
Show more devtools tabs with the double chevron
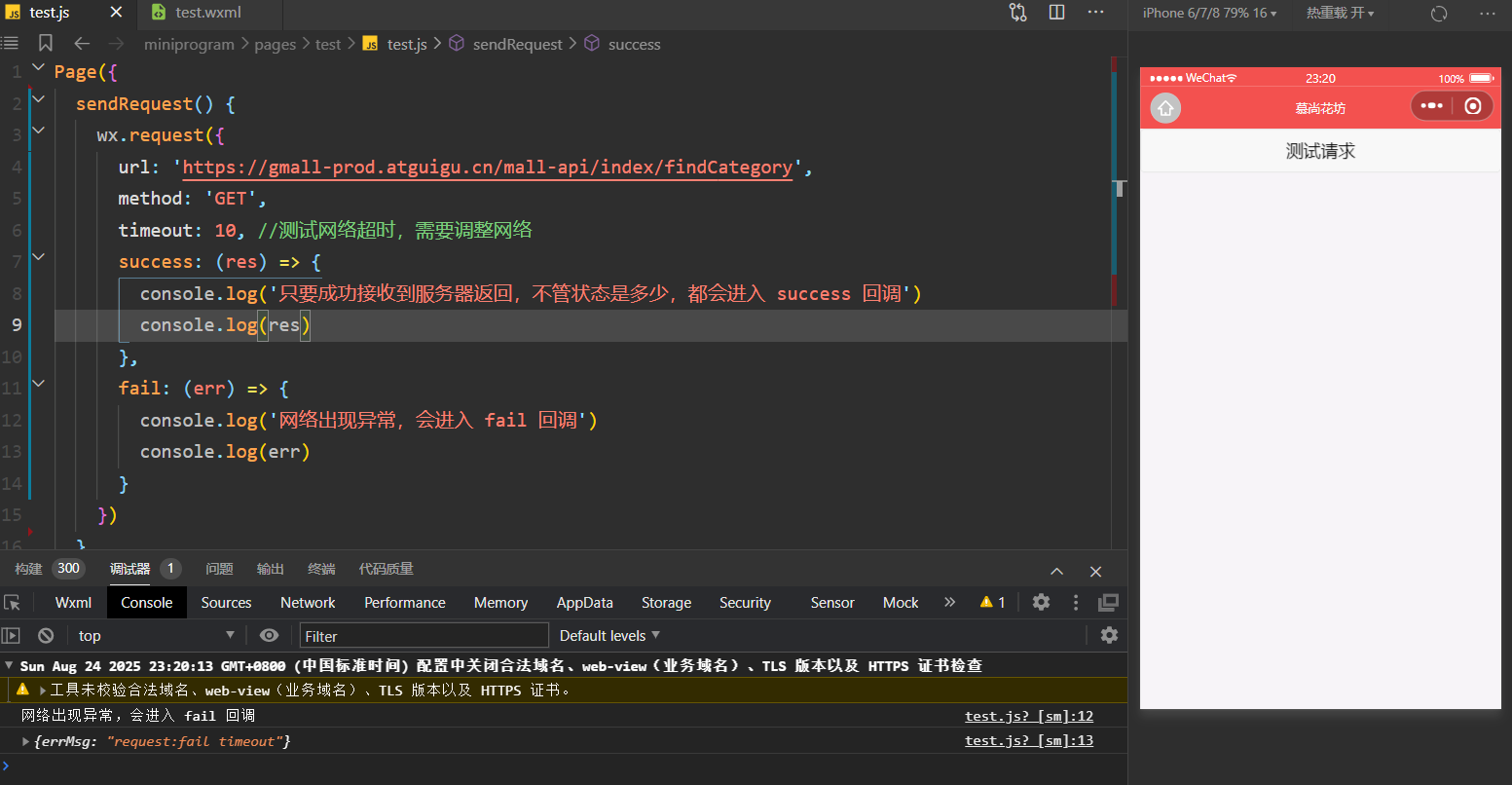click(949, 603)
